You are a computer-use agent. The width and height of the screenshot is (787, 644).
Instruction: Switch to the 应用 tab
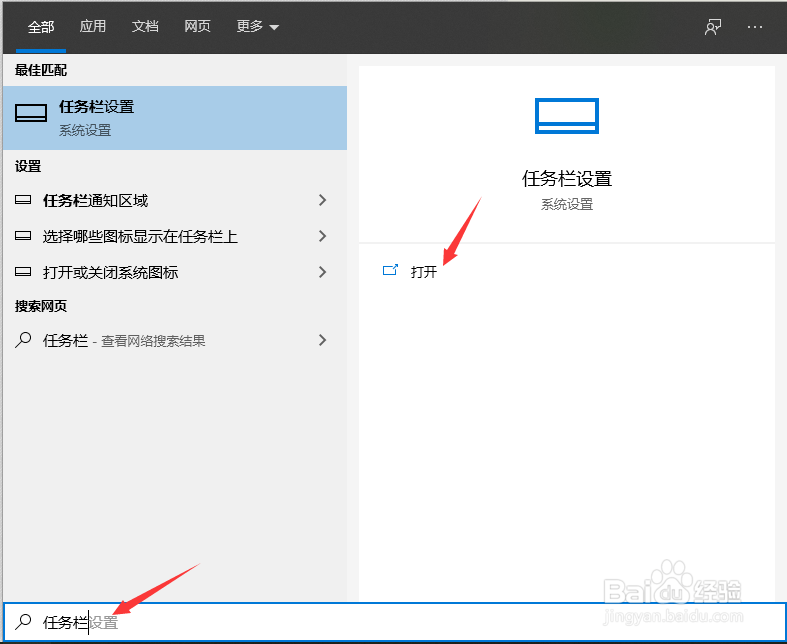click(93, 26)
